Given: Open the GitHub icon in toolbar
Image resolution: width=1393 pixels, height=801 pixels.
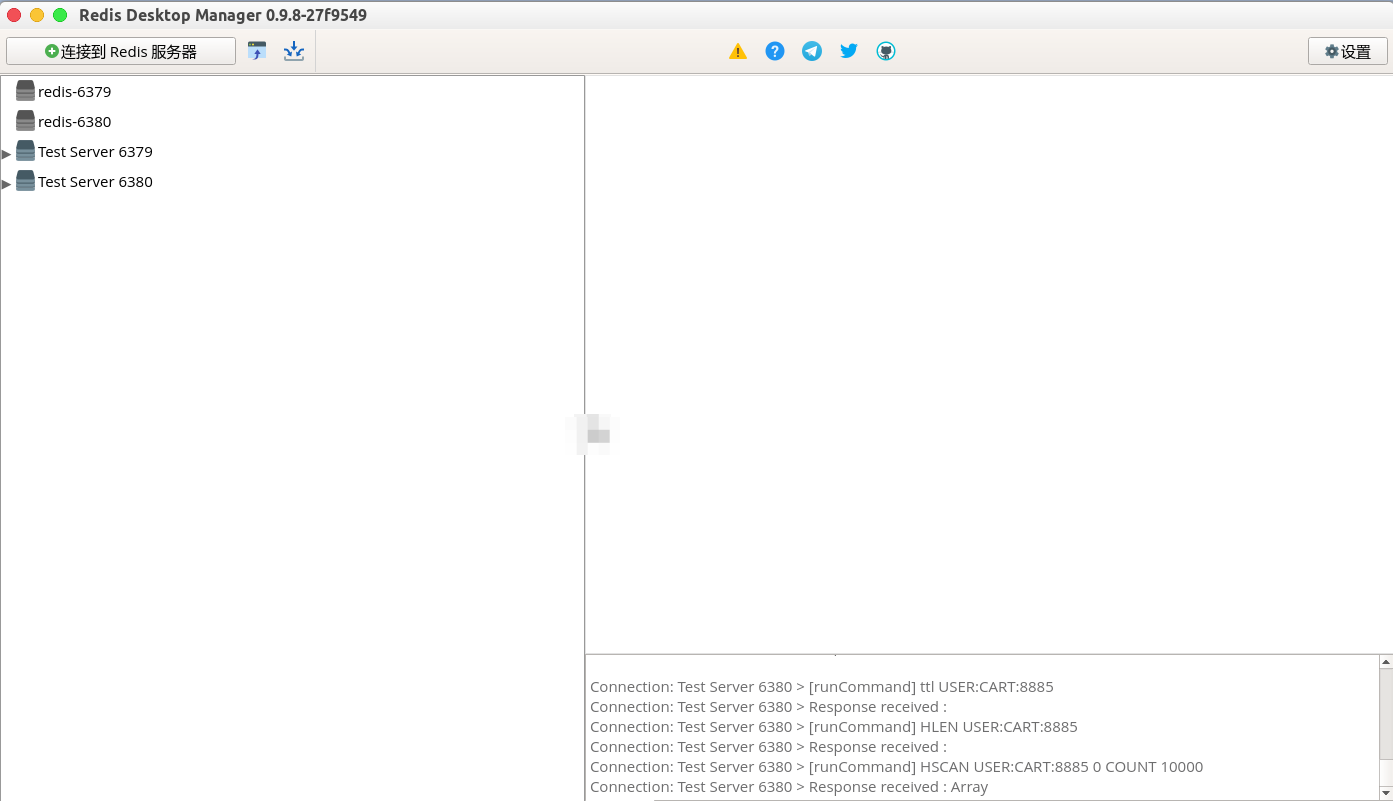Looking at the screenshot, I should [x=886, y=51].
